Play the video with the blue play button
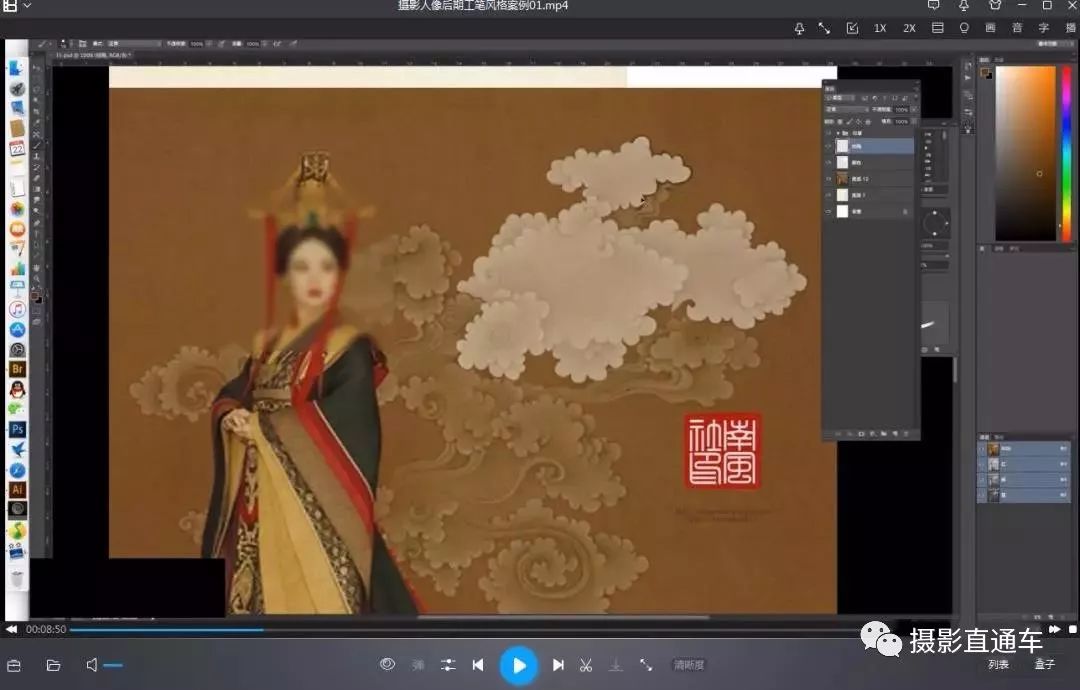 [519, 665]
